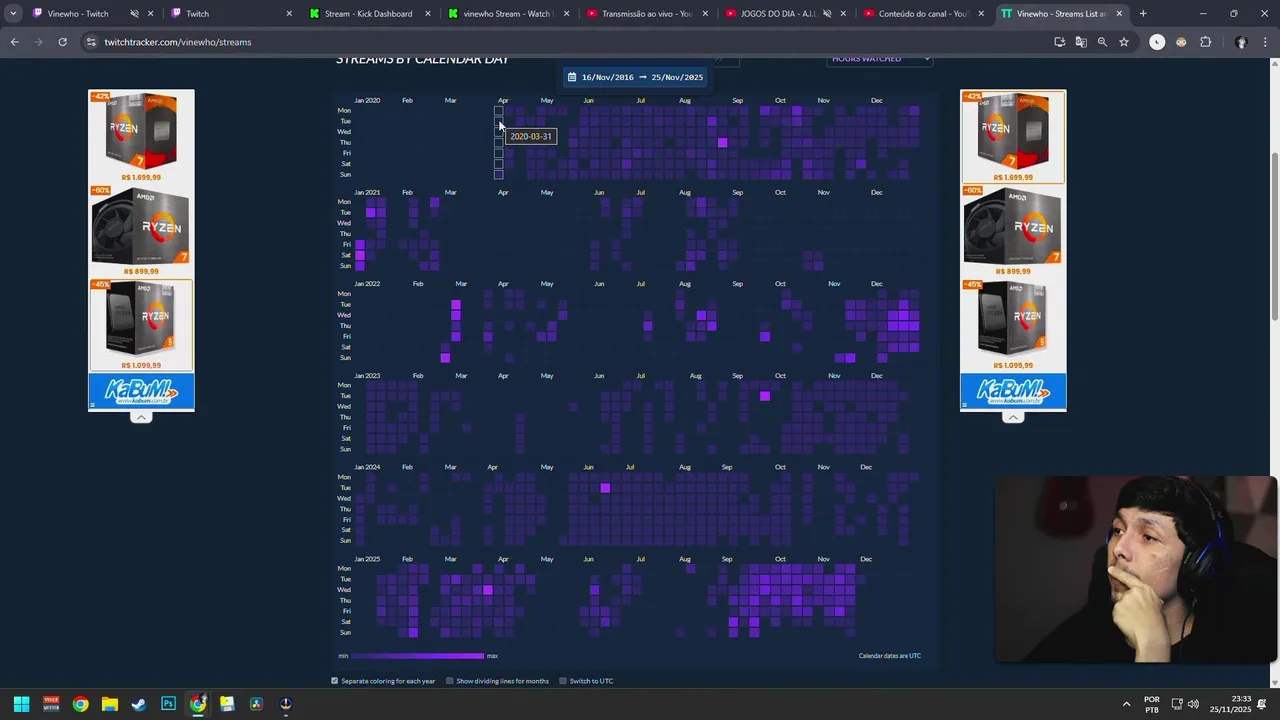Open the tab search dropdown arrow
This screenshot has width=1280, height=720.
13,14
